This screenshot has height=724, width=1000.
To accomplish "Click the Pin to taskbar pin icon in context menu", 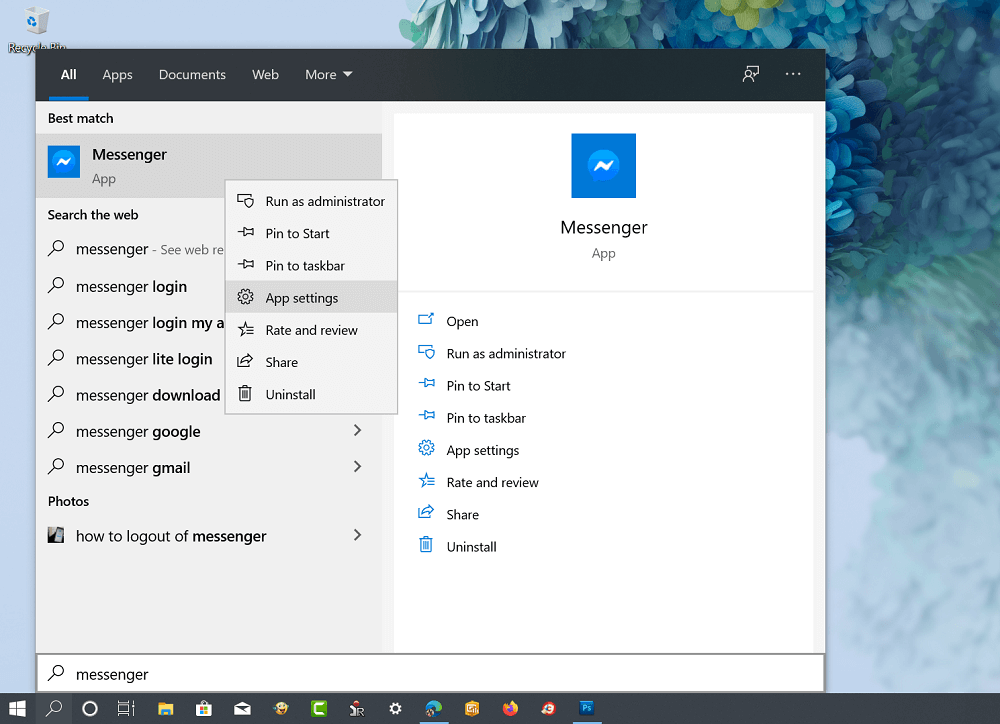I will pos(246,265).
